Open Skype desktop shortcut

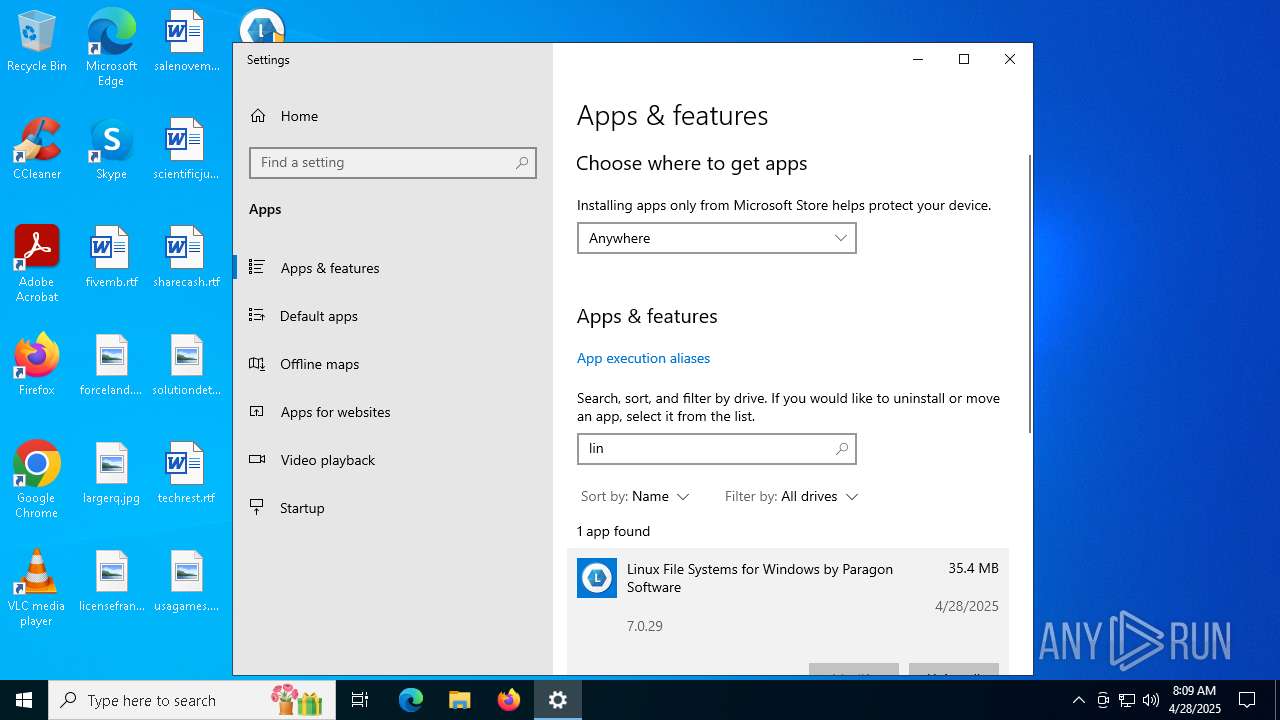pos(111,150)
